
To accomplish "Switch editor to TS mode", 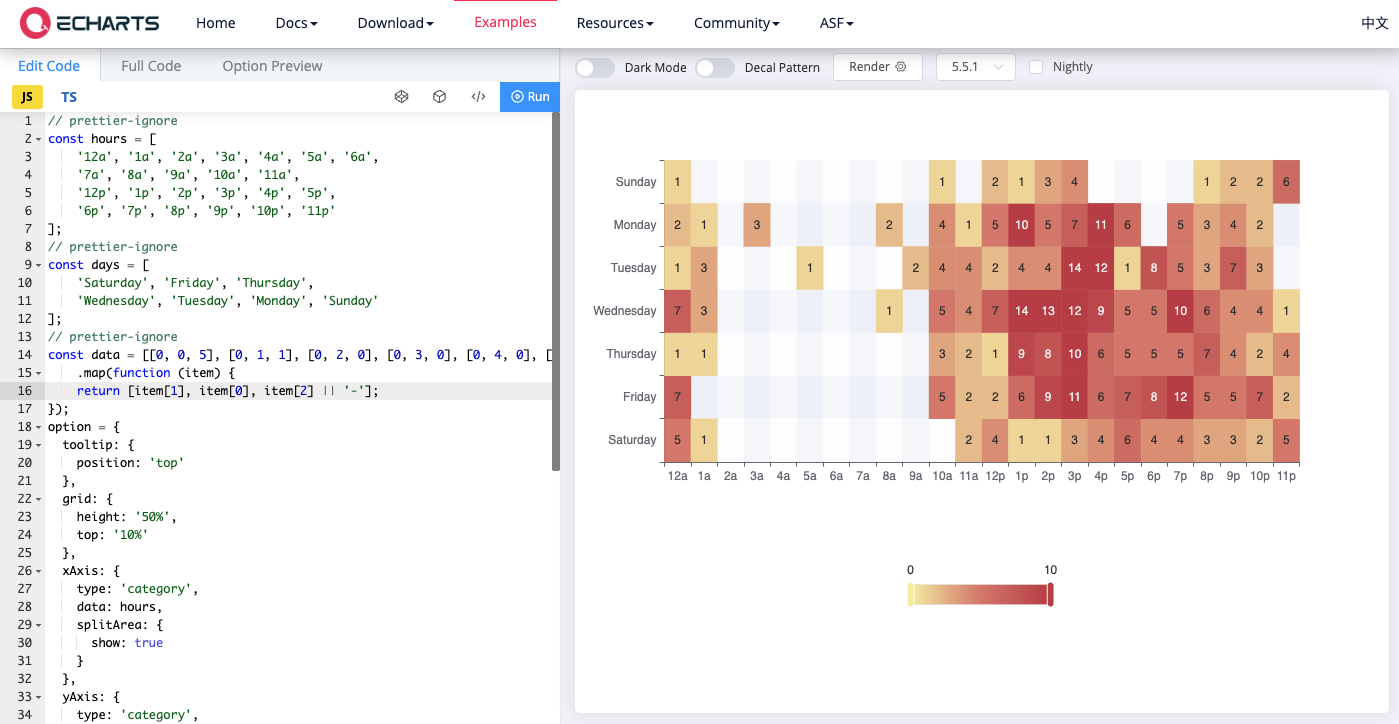I will 69,97.
